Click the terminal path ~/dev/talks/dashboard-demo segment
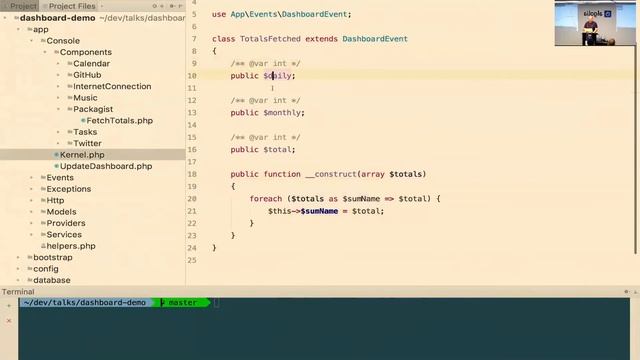Screen dimensions: 640x360 85,302
